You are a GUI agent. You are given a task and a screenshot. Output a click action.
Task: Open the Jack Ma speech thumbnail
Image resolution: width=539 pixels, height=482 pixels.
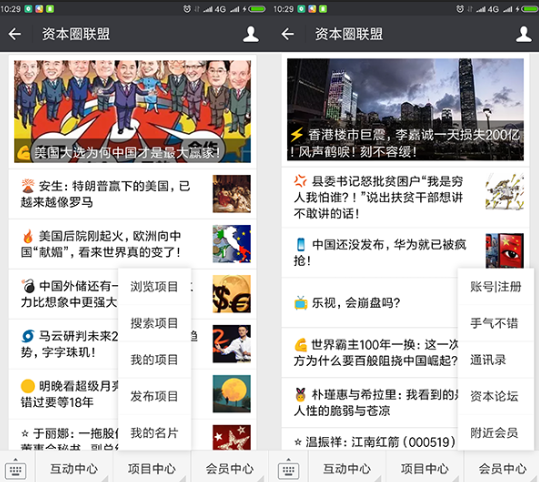click(231, 344)
